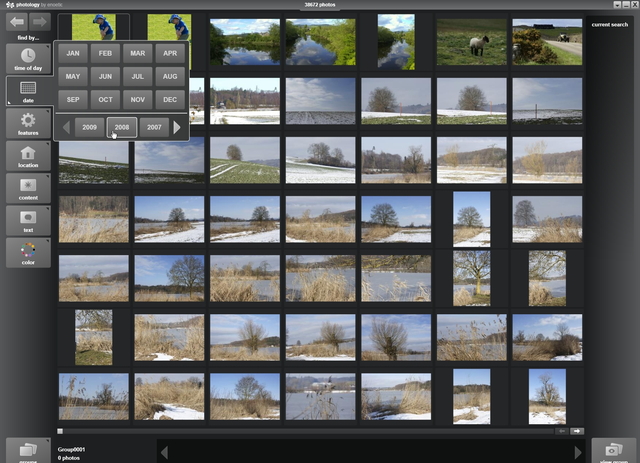Viewport: 640px width, 463px height.
Task: Select year 2007
Action: tap(153, 128)
